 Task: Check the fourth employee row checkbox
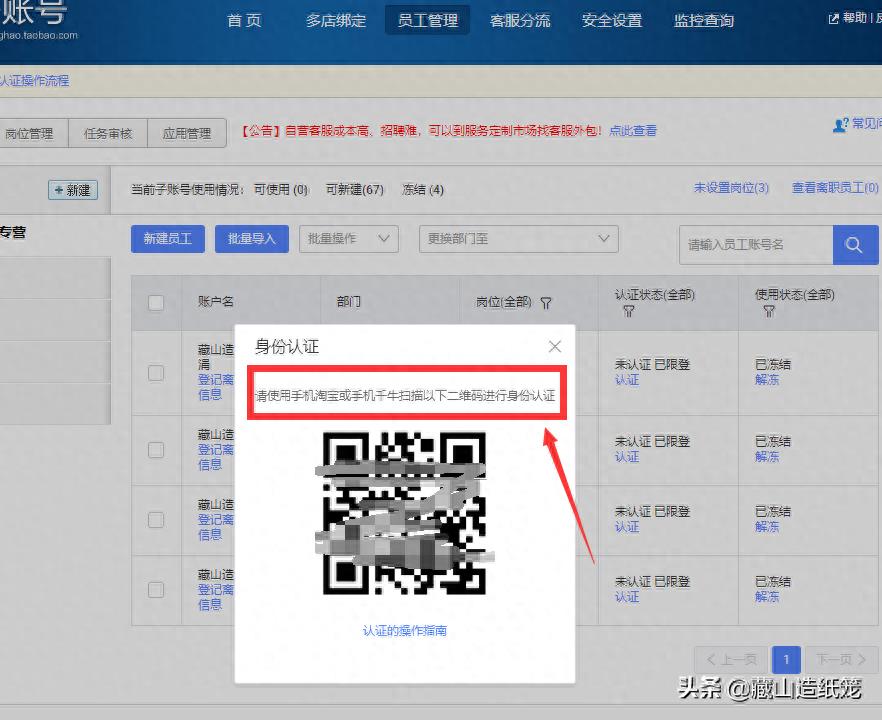(156, 590)
